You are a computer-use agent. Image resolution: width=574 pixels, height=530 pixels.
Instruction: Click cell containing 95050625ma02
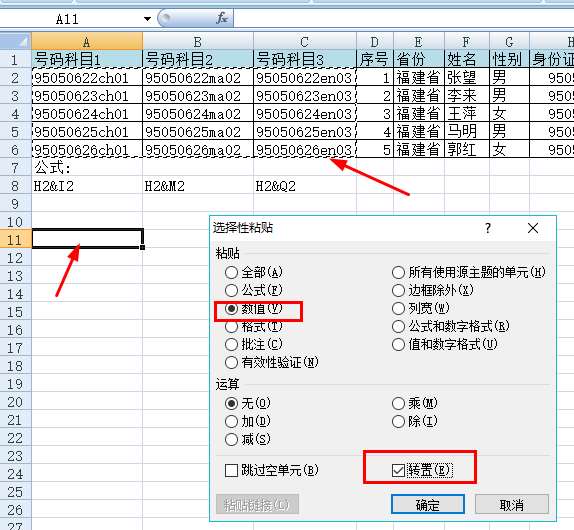coord(198,131)
